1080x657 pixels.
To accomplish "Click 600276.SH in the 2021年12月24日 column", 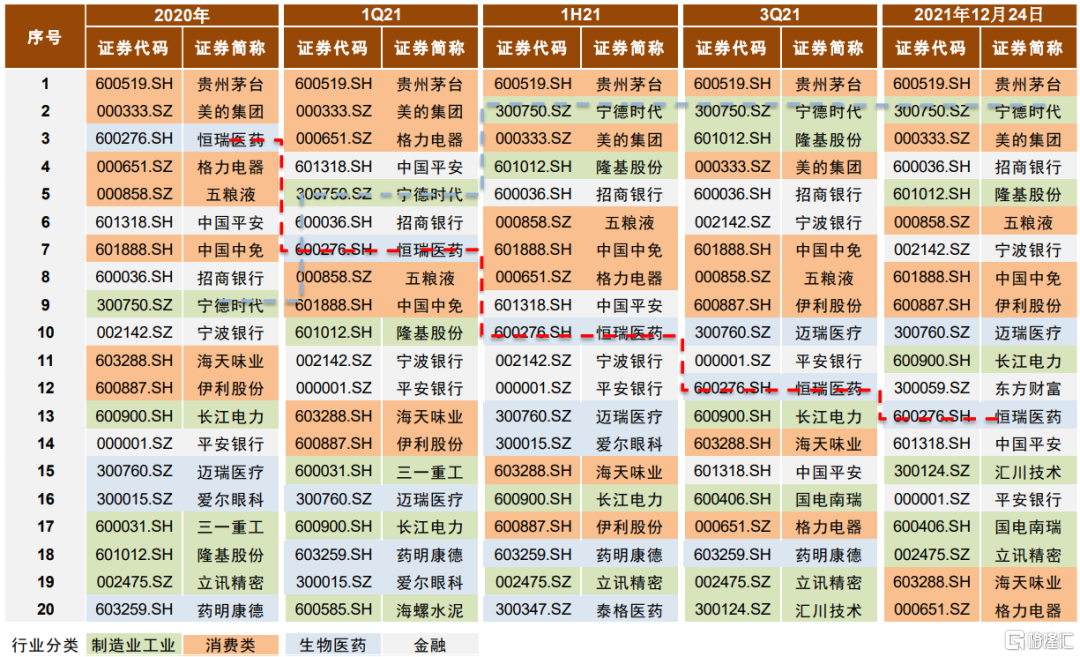I will pos(931,416).
